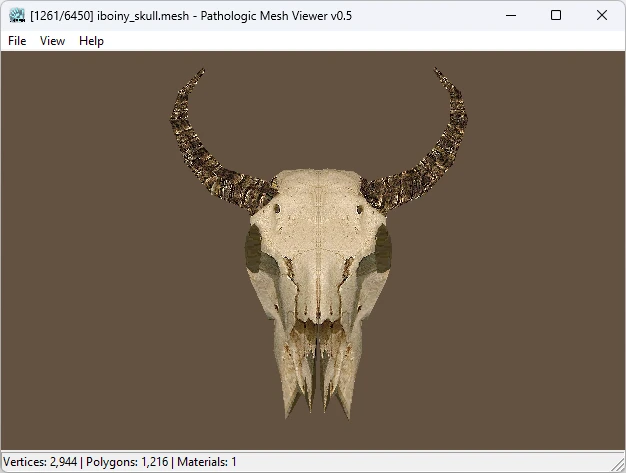
Task: Minimize the Mesh Viewer window
Action: tap(511, 16)
